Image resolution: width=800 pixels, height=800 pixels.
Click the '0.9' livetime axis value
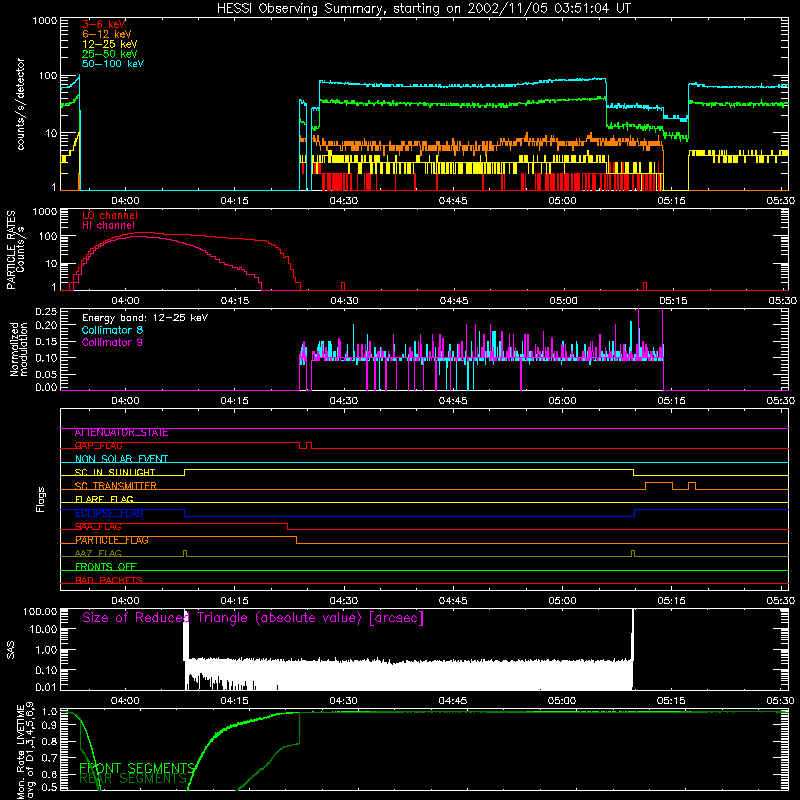click(x=49, y=726)
